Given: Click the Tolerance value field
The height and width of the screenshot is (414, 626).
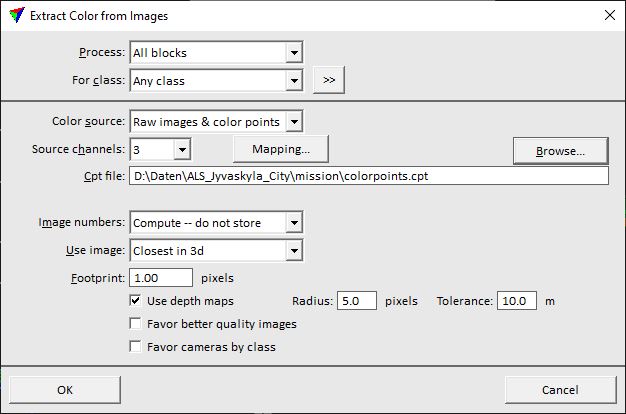Looking at the screenshot, I should (517, 301).
